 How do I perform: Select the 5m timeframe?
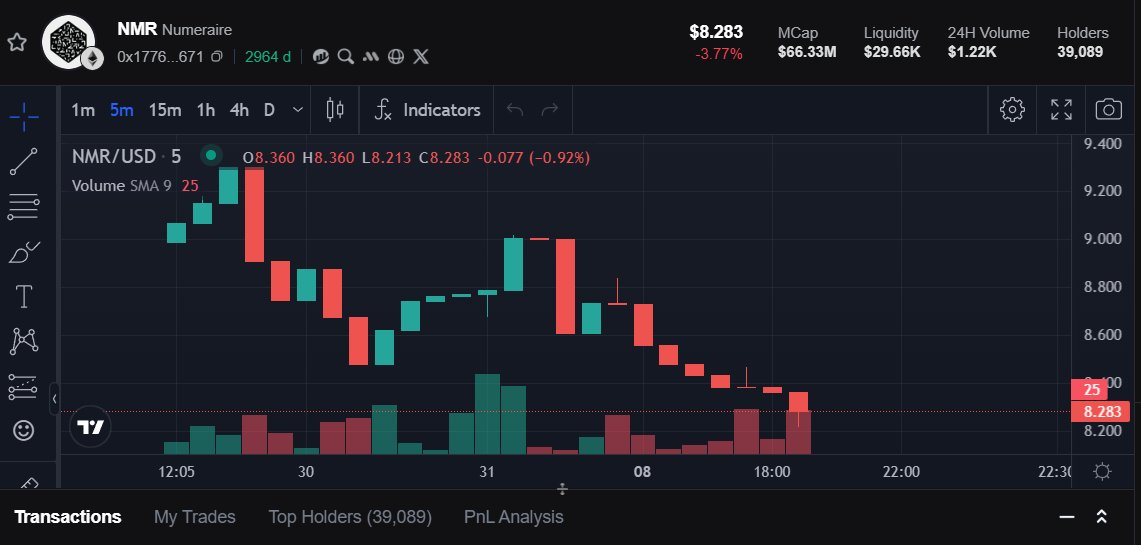[122, 111]
